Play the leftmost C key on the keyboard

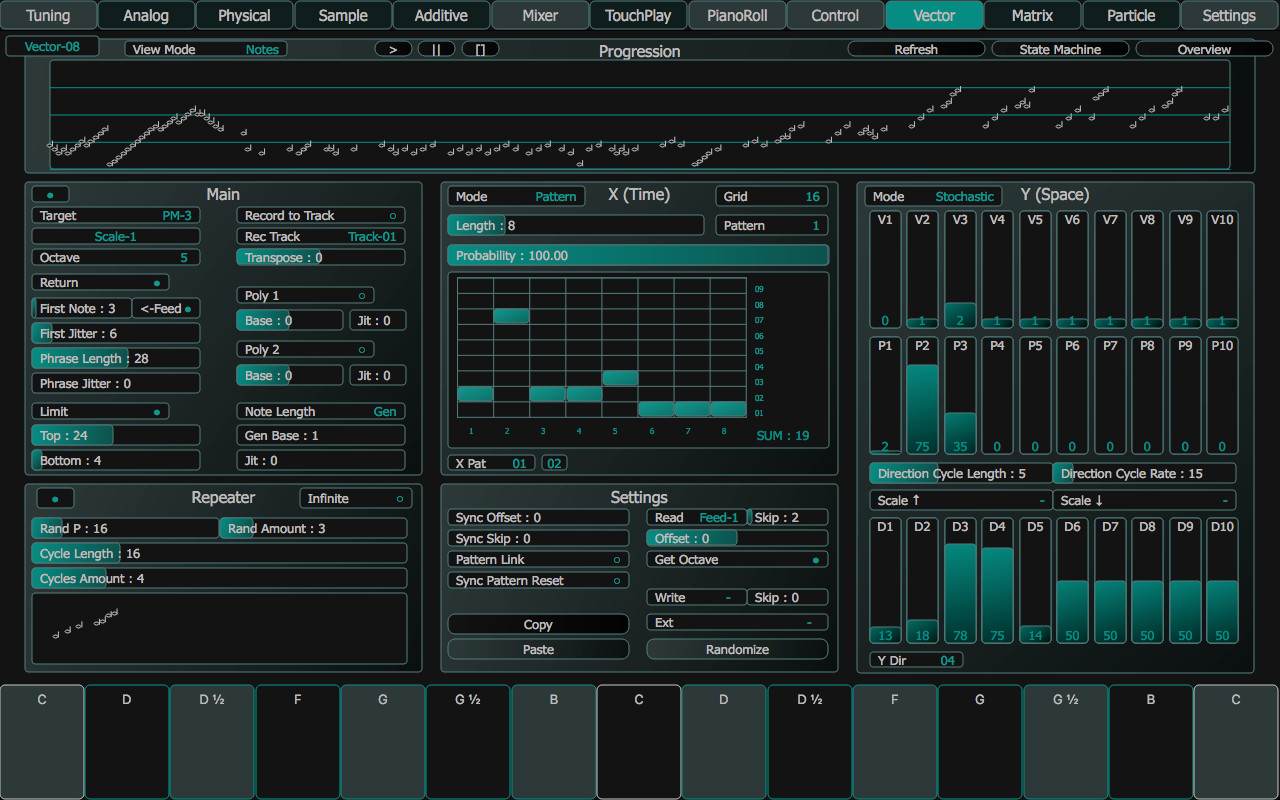click(x=42, y=740)
